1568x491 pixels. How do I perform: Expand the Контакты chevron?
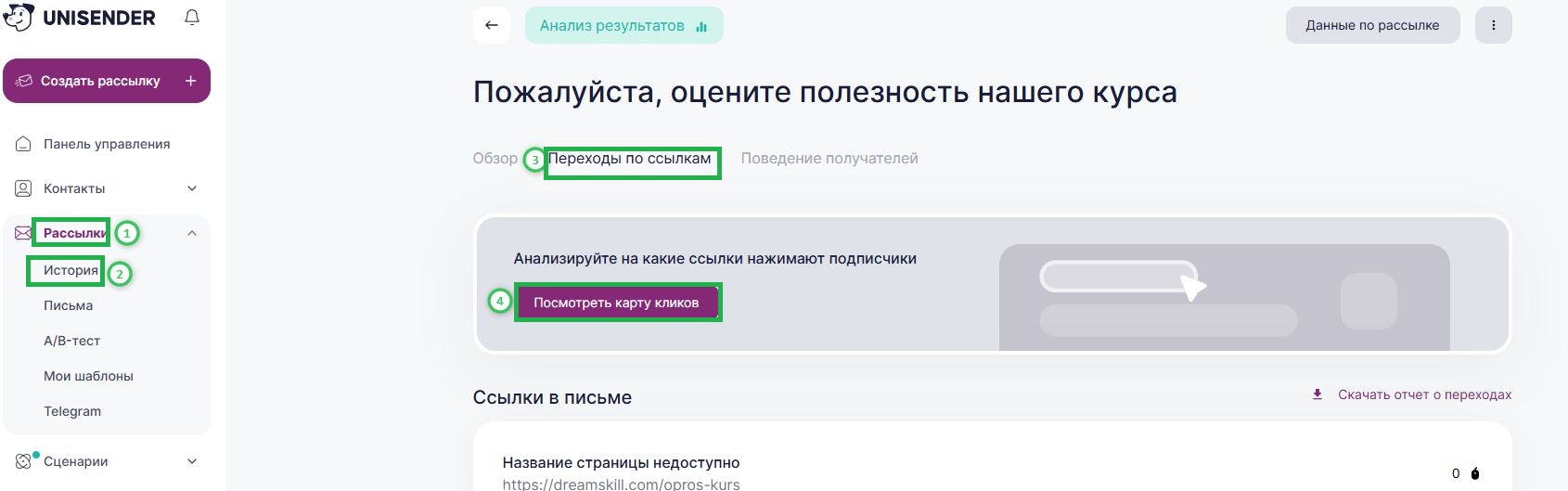click(192, 188)
